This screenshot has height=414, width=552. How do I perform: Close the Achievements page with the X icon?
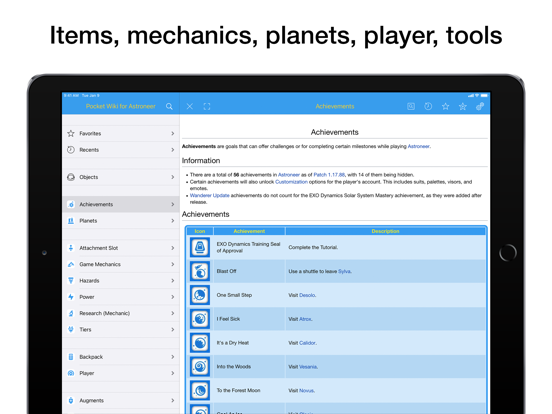pos(189,106)
